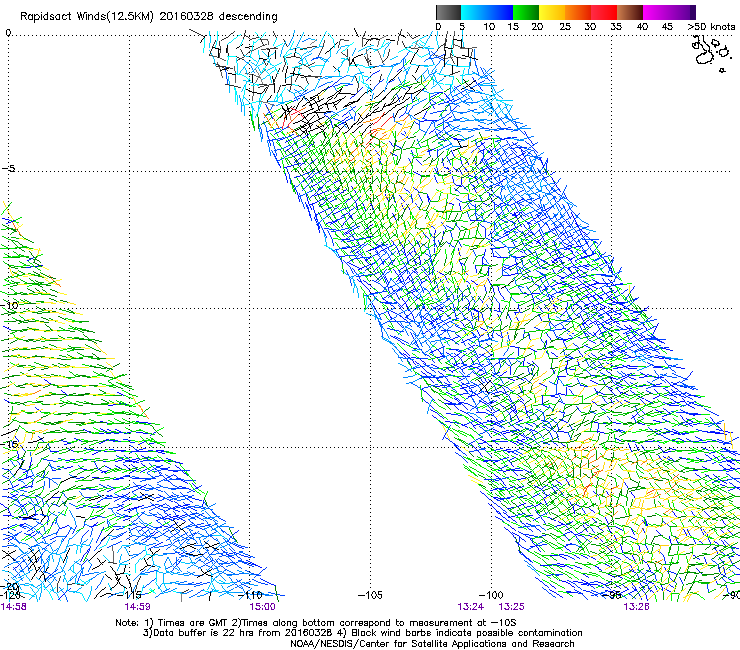This screenshot has height=650, width=740.
Task: Click the ">50 knots" scale label
Action: 711,27
